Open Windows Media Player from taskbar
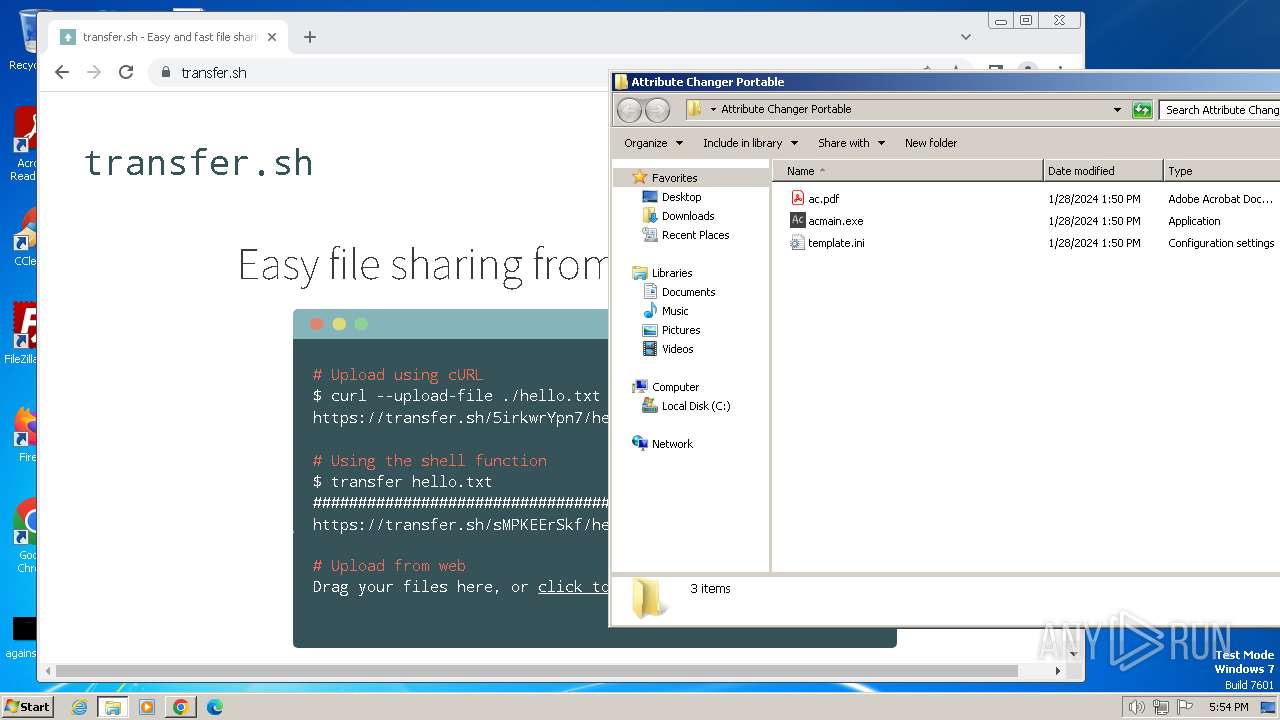 (x=147, y=707)
